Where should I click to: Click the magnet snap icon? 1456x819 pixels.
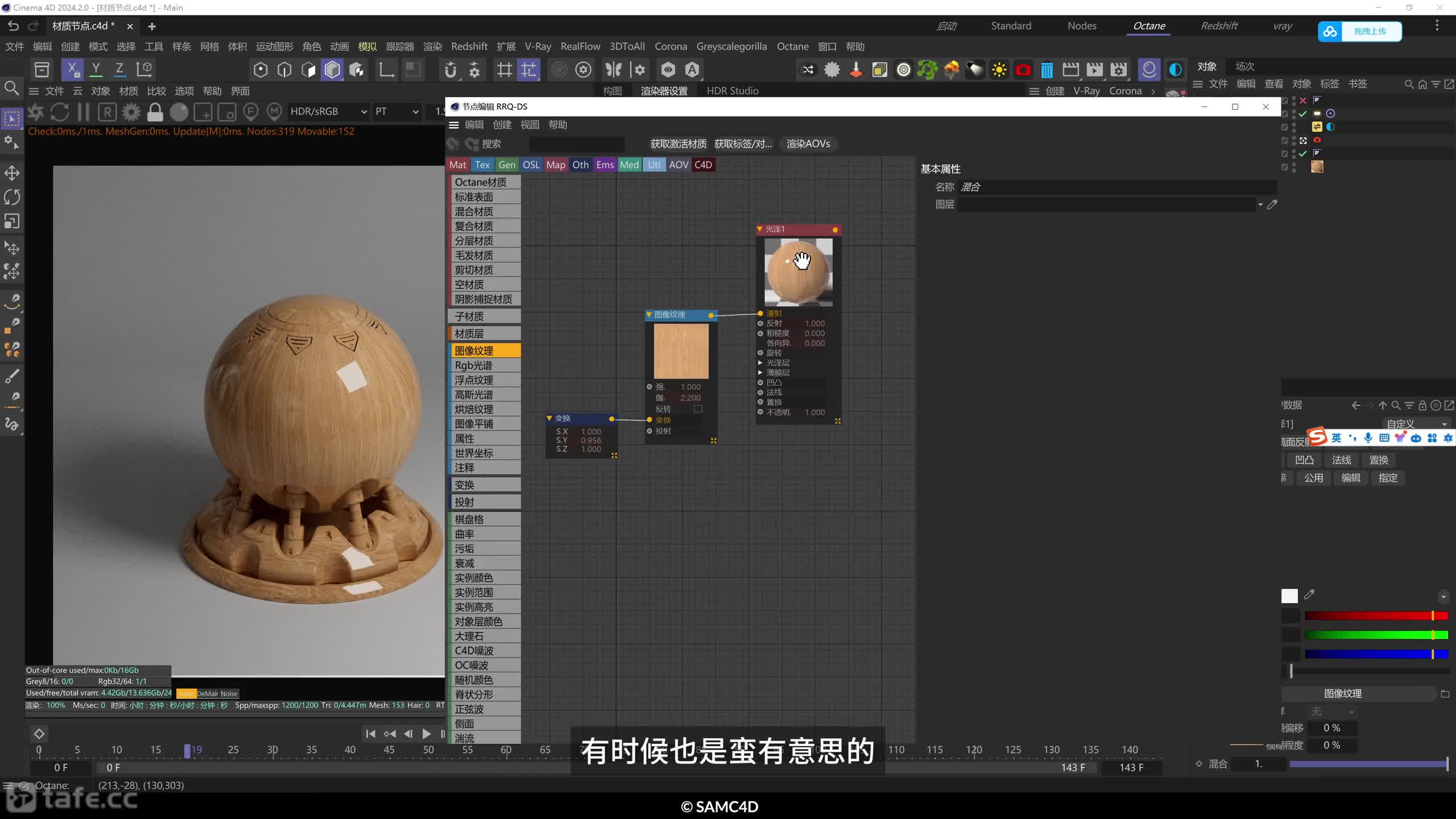coord(450,69)
